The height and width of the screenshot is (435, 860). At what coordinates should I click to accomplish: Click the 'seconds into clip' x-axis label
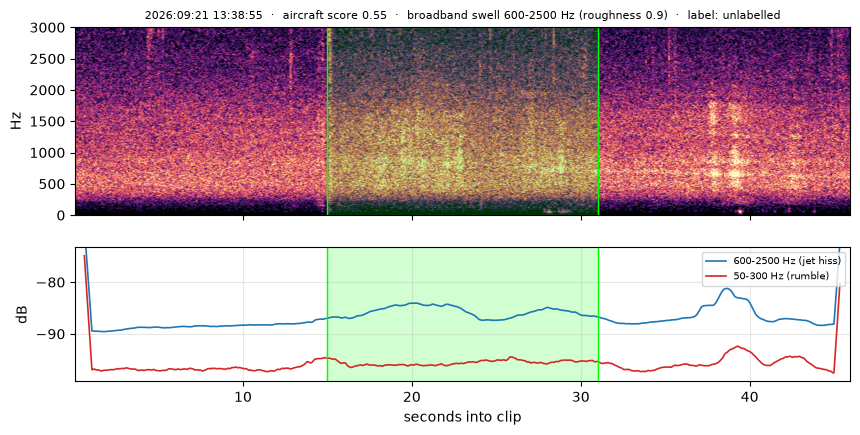point(462,417)
